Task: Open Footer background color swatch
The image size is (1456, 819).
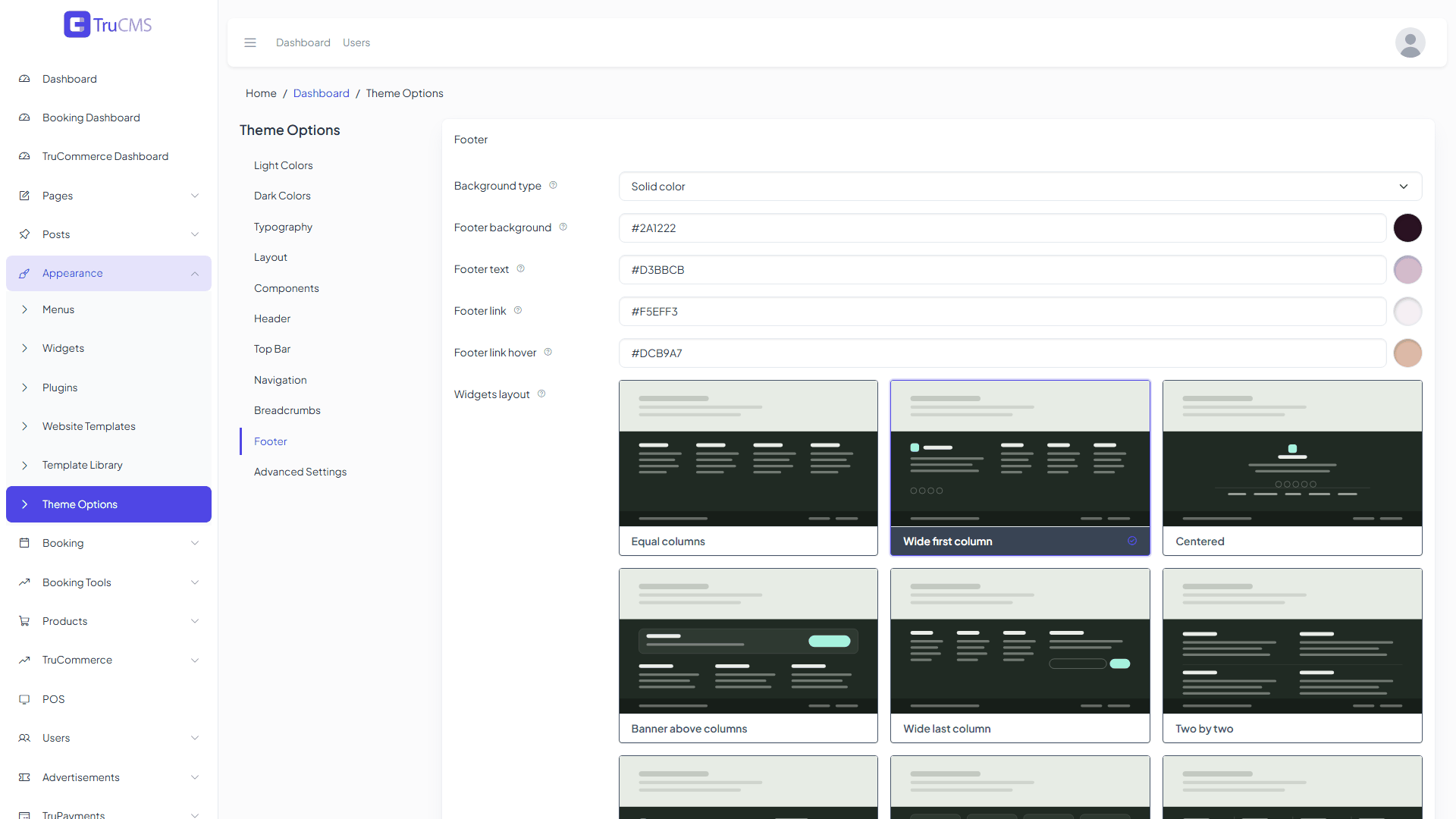Action: [1407, 227]
